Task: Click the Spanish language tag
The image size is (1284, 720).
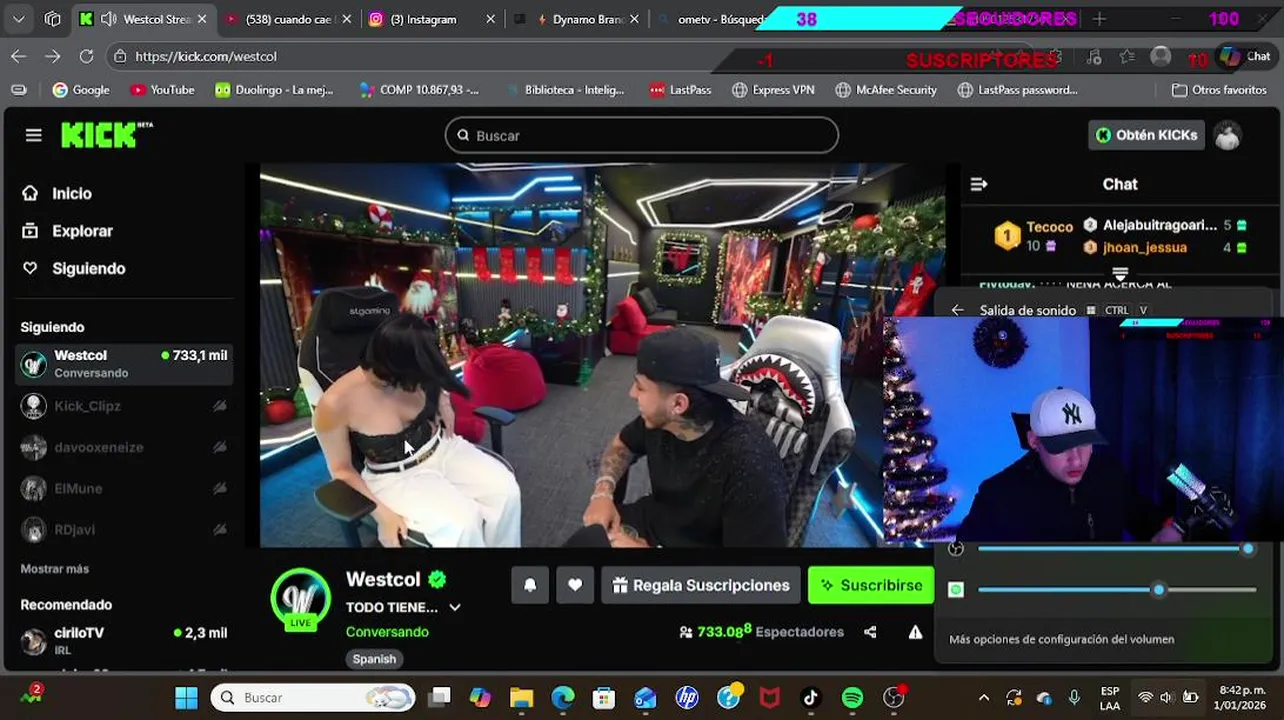Action: click(374, 659)
